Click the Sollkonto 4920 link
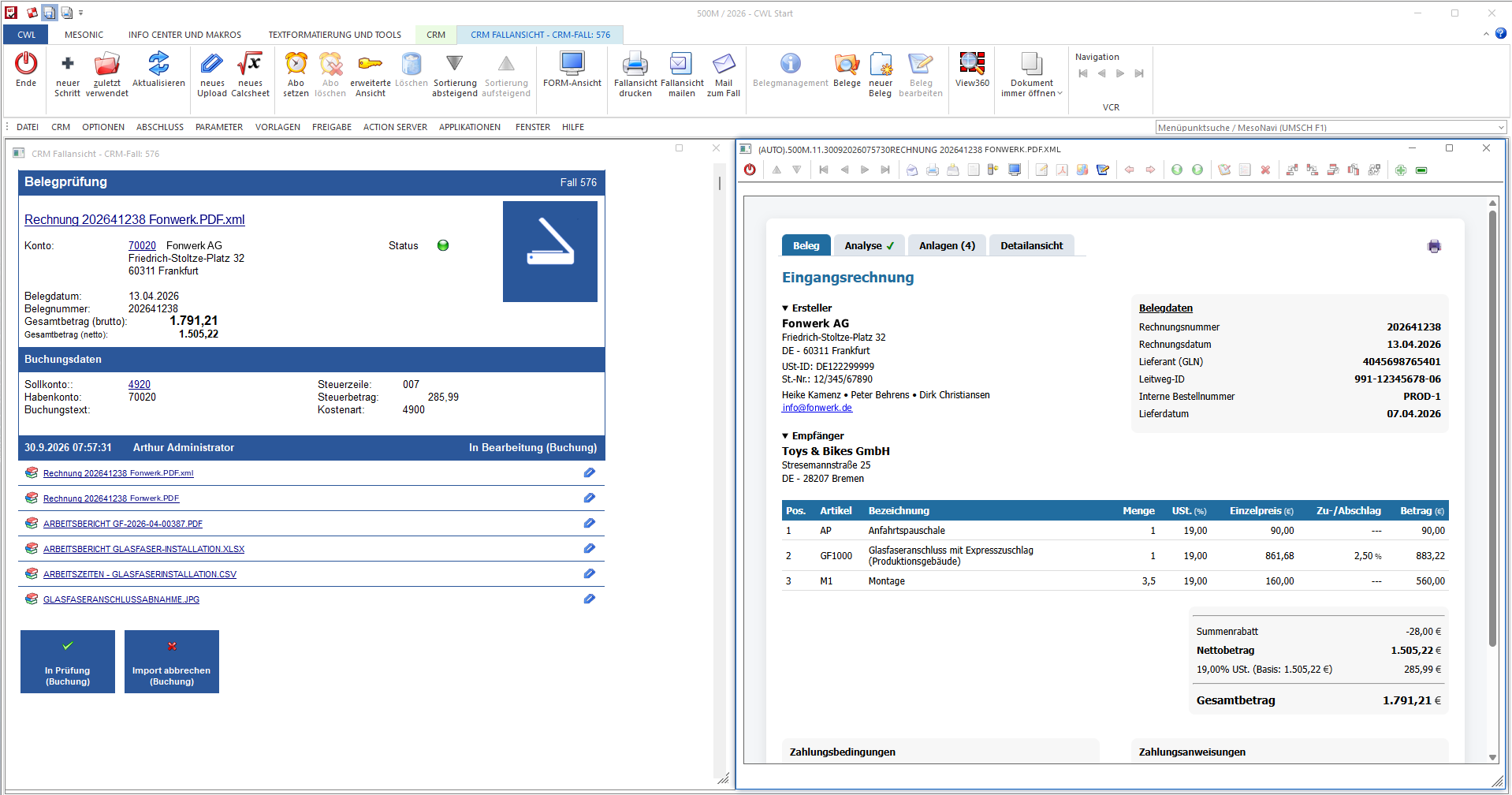The width and height of the screenshot is (1512, 795). pos(140,385)
